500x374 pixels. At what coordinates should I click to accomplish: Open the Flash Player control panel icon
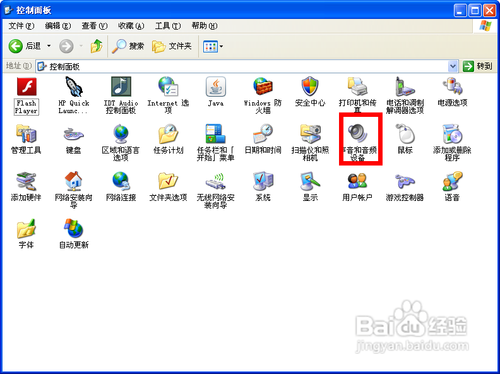point(26,87)
